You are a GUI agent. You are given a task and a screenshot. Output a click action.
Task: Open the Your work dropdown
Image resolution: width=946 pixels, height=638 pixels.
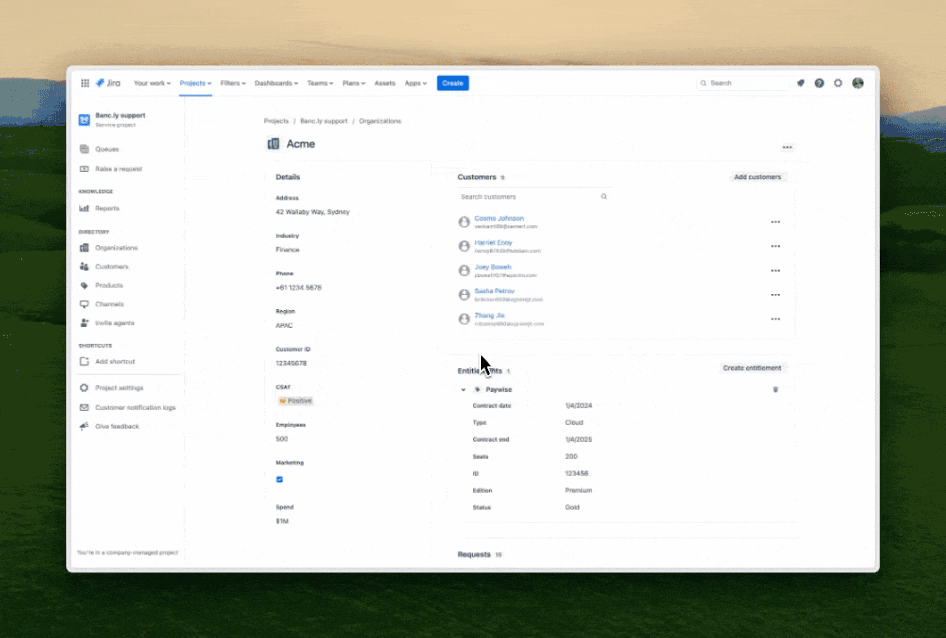152,83
